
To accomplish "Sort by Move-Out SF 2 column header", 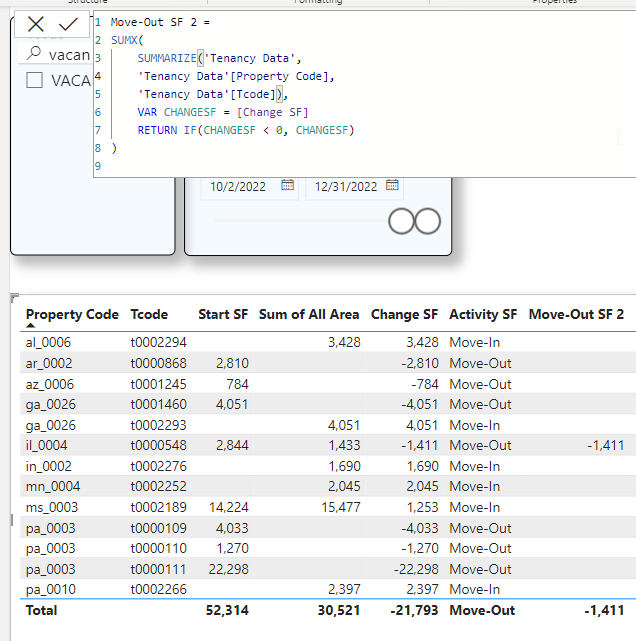I will [x=576, y=314].
